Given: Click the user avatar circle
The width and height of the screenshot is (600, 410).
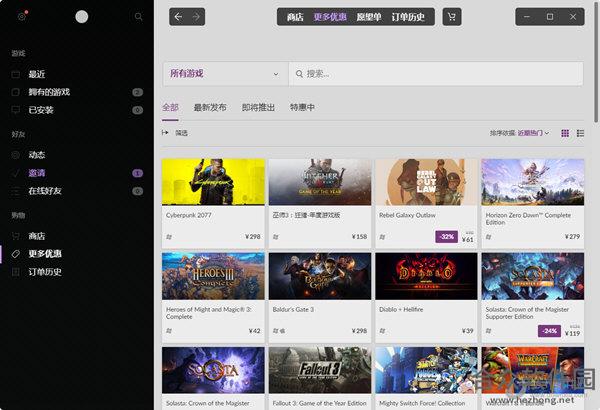Looking at the screenshot, I should coord(82,16).
